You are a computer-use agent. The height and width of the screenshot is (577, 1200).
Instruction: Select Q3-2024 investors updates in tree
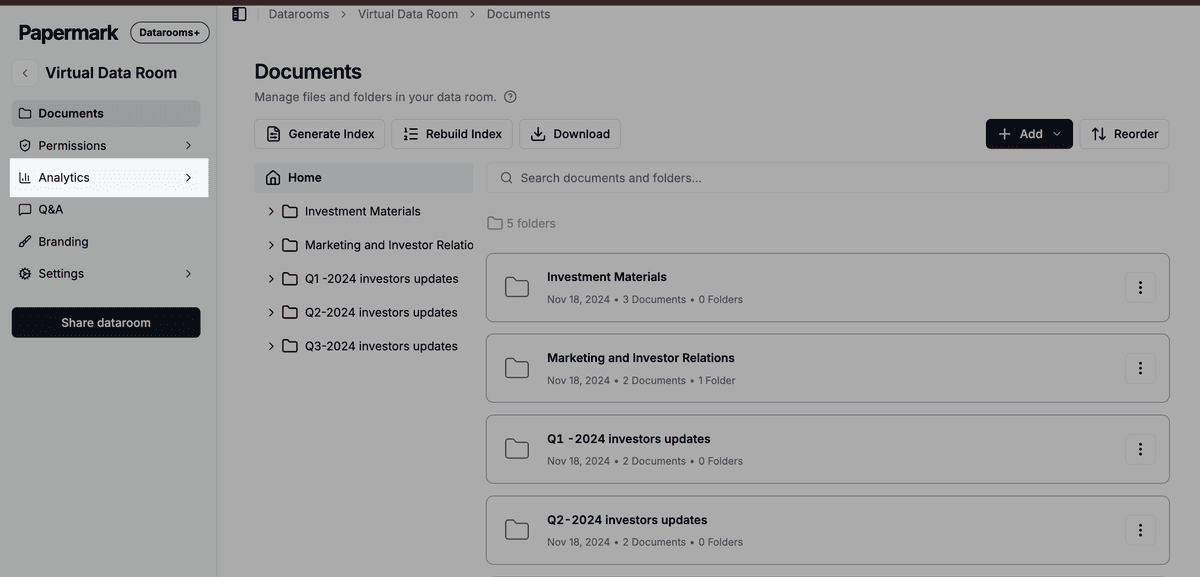click(x=381, y=346)
